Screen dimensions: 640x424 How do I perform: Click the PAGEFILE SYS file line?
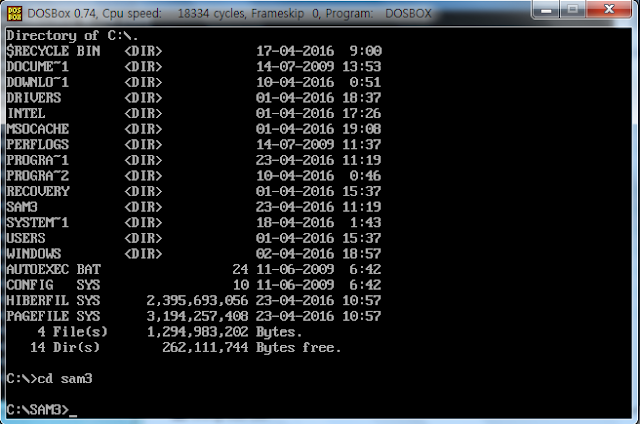(54, 316)
